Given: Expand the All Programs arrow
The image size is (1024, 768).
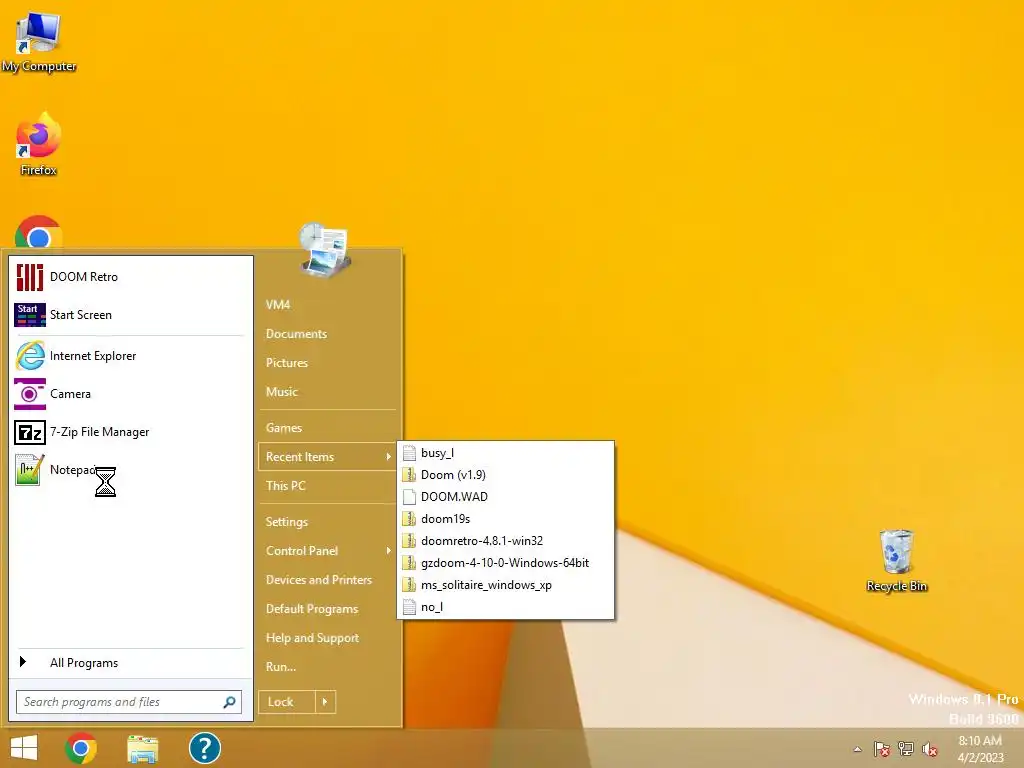Looking at the screenshot, I should [x=23, y=662].
